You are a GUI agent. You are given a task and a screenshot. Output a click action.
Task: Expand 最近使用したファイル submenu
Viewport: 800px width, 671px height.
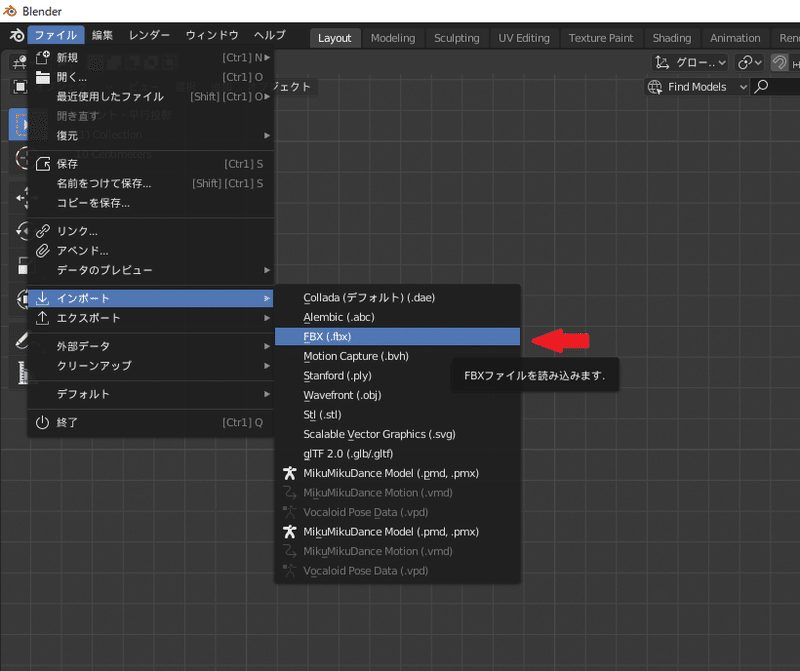151,96
